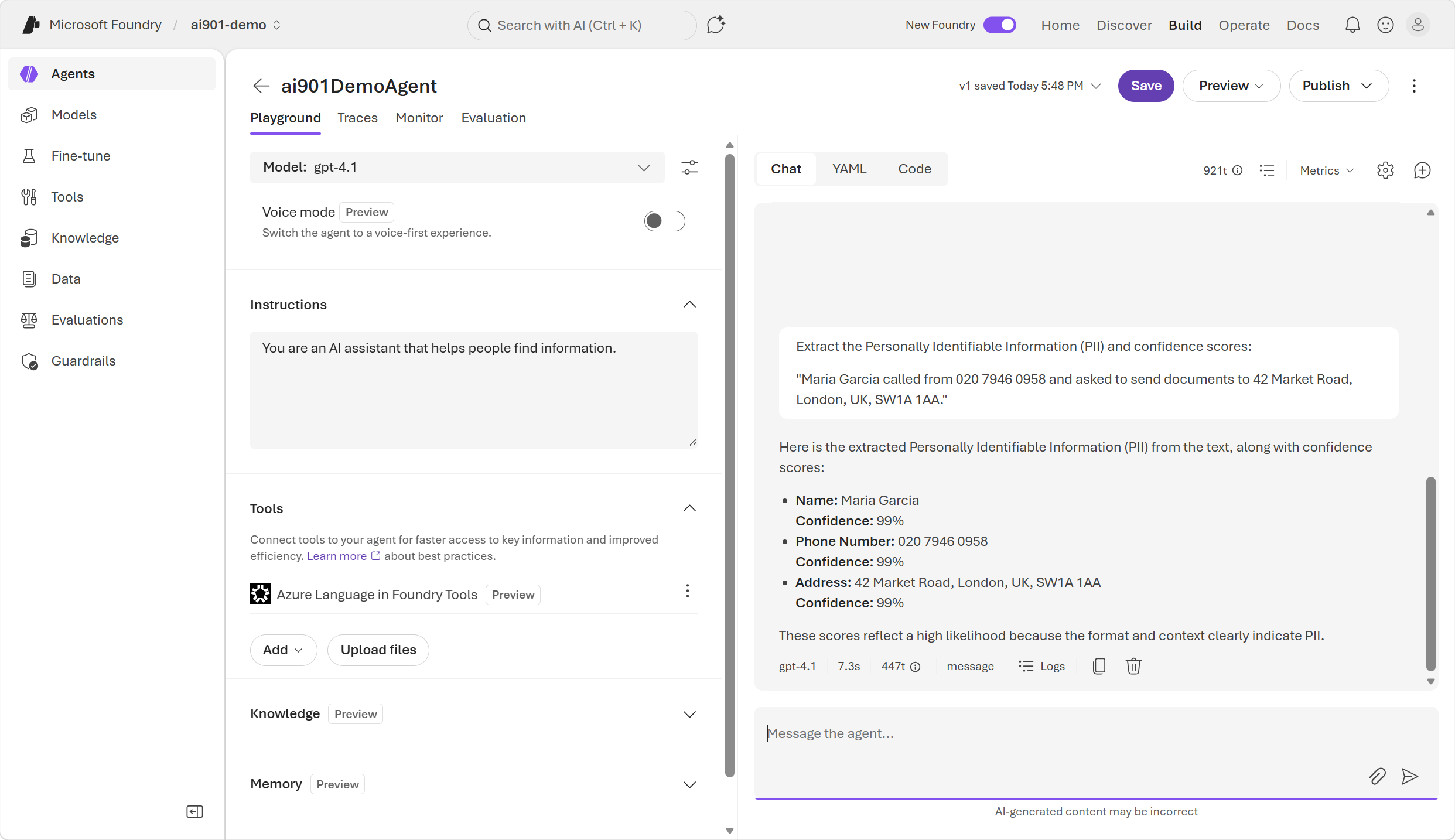Switch to the YAML tab

click(x=849, y=169)
